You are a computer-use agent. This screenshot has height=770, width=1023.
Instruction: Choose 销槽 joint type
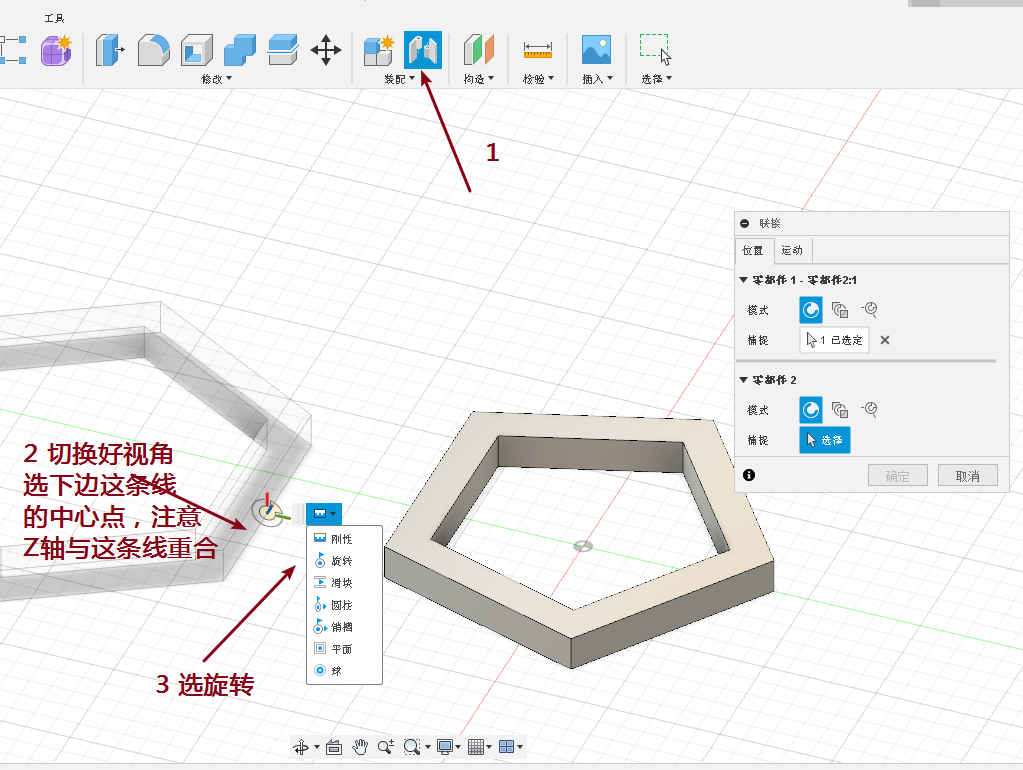click(x=344, y=627)
